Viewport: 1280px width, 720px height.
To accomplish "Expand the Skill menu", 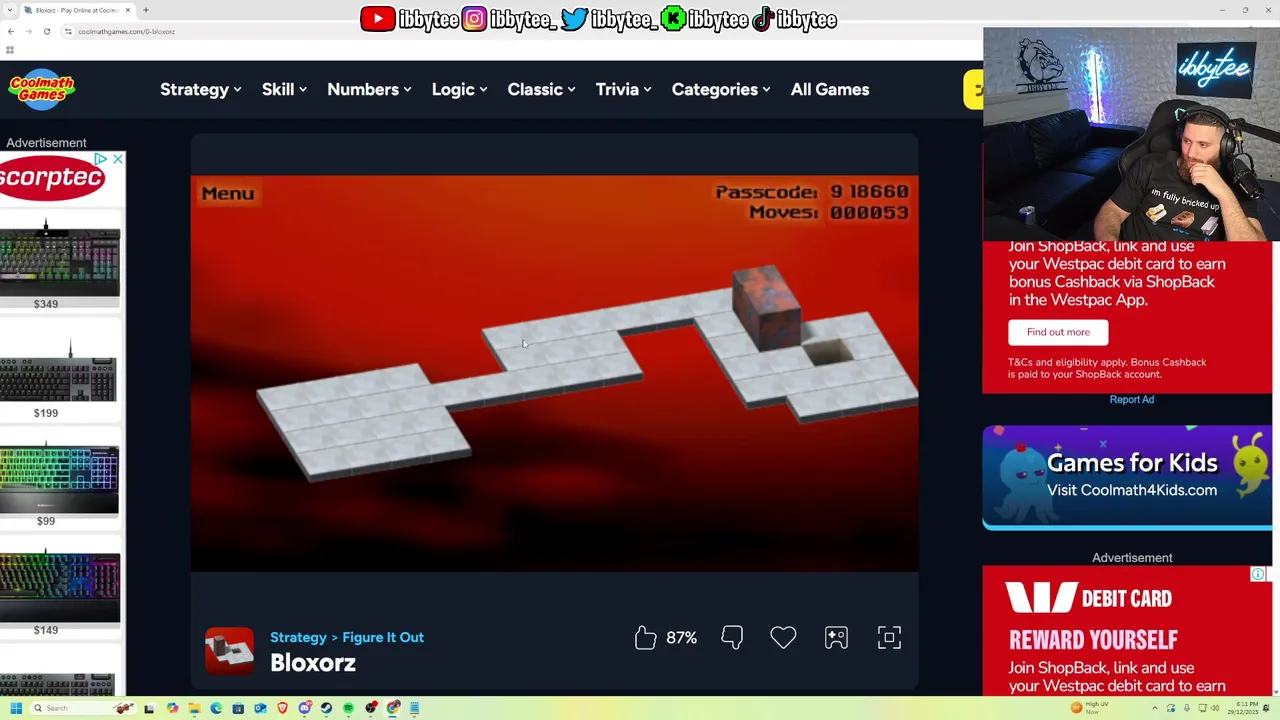I will 284,89.
